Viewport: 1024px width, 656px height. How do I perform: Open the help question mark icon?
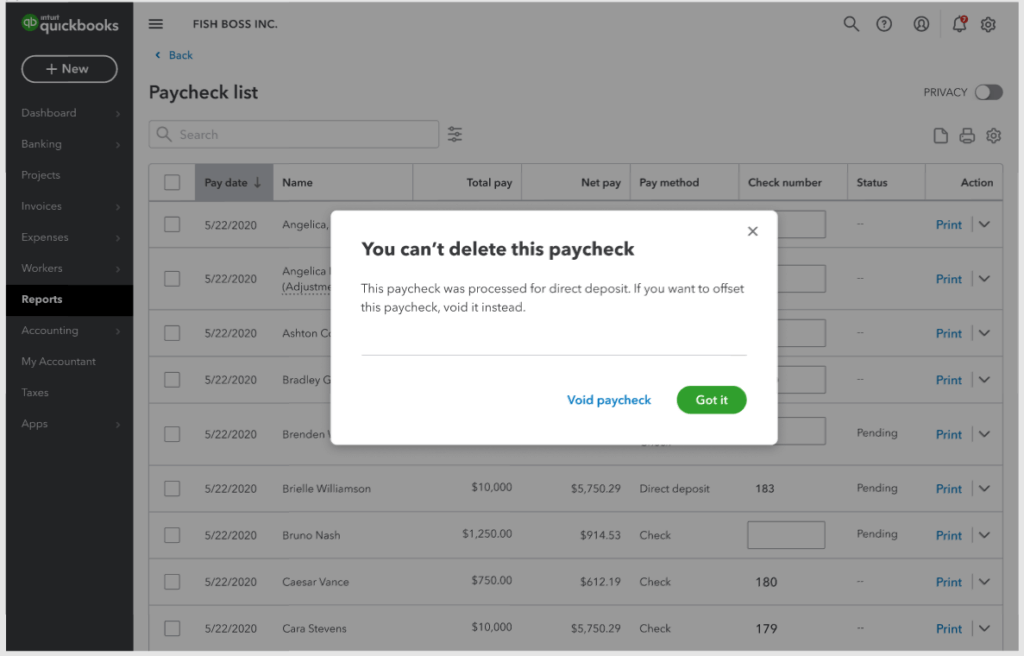click(884, 24)
